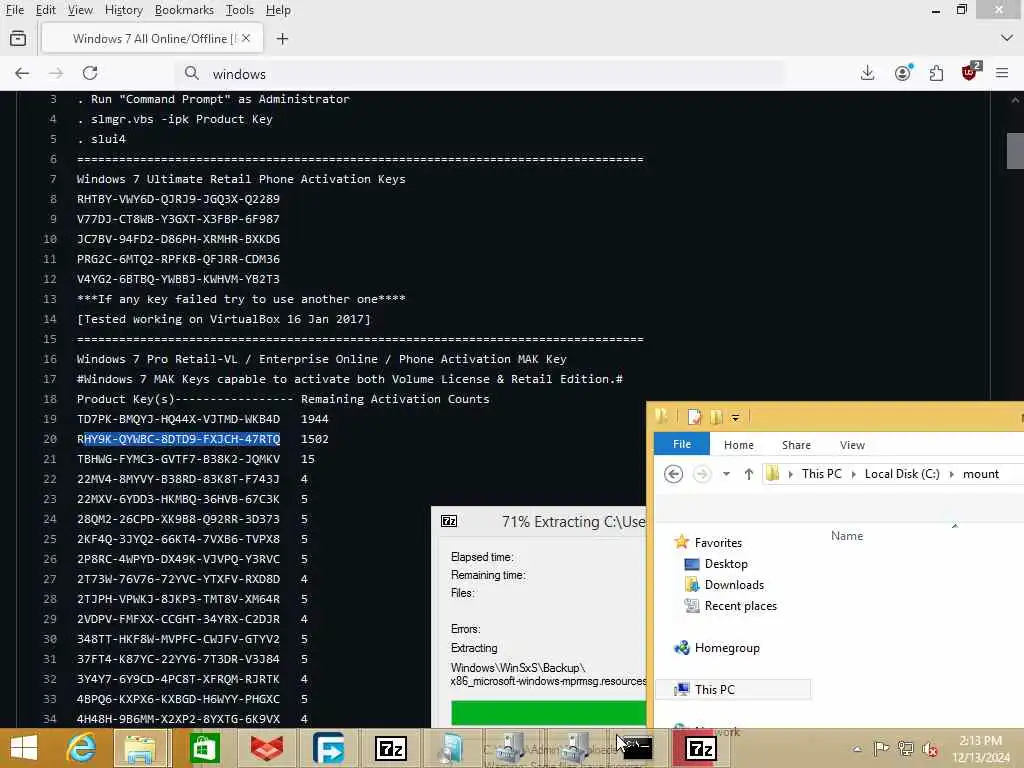
Task: Click key text 'TD7PK-BMQYJ-HQ44X-VJTMD-WKB4D'
Action: click(178, 419)
